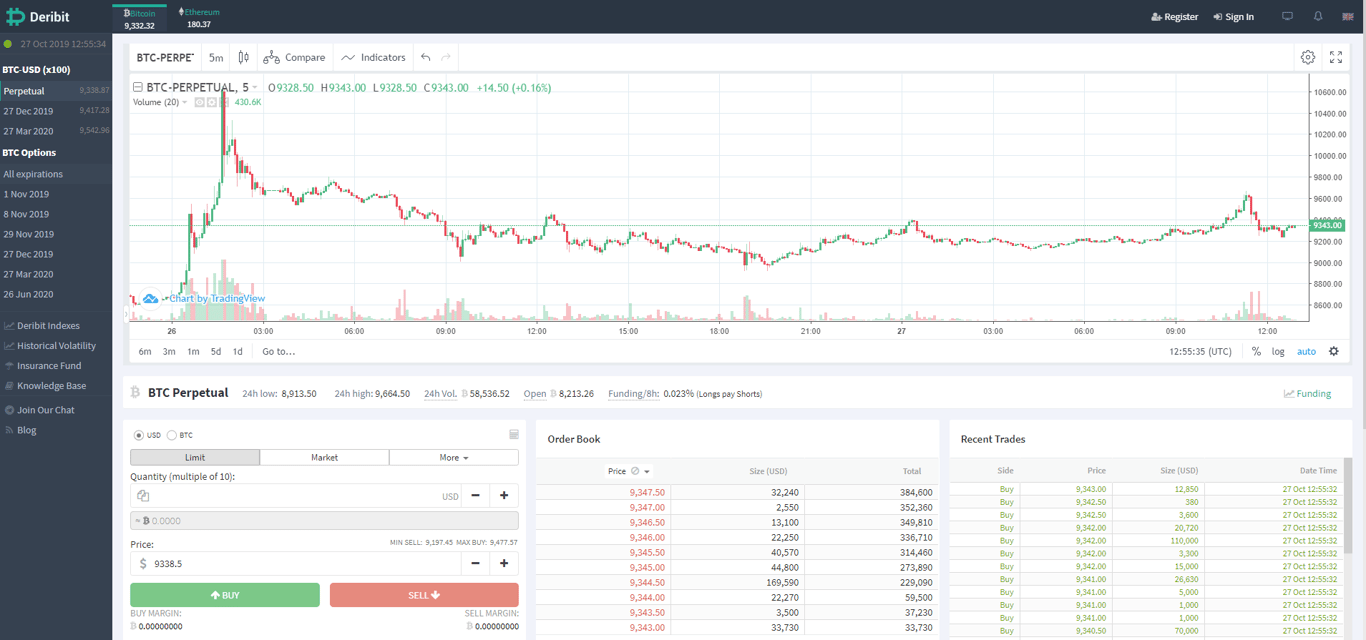Open the More order types dropdown

pyautogui.click(x=453, y=456)
